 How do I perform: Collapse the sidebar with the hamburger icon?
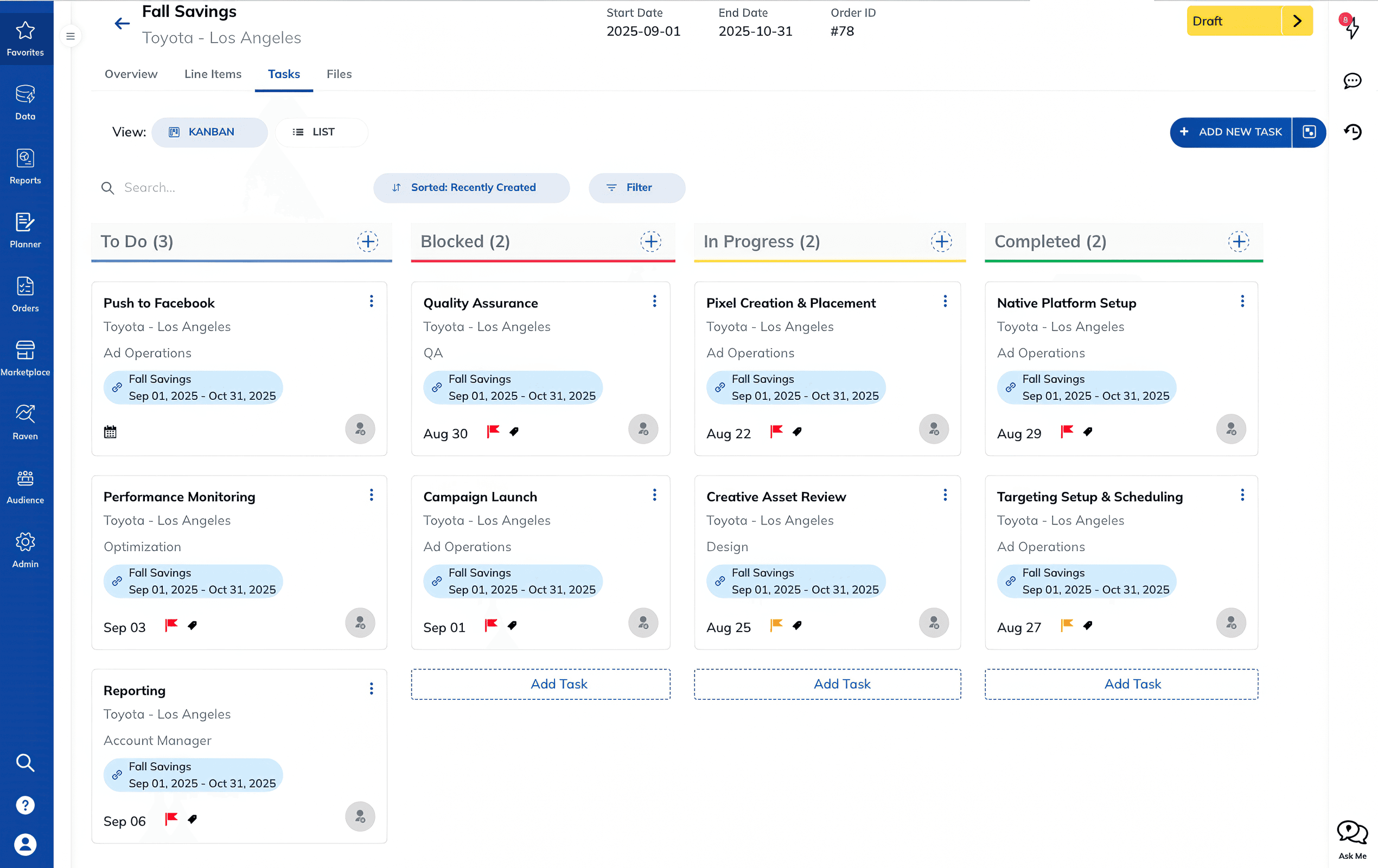[x=71, y=37]
